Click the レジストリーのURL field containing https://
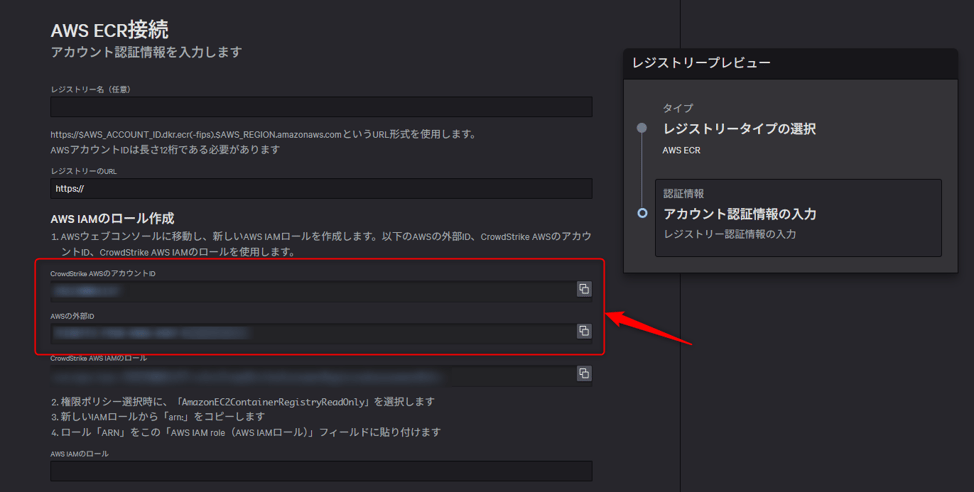This screenshot has height=492, width=974. point(321,188)
